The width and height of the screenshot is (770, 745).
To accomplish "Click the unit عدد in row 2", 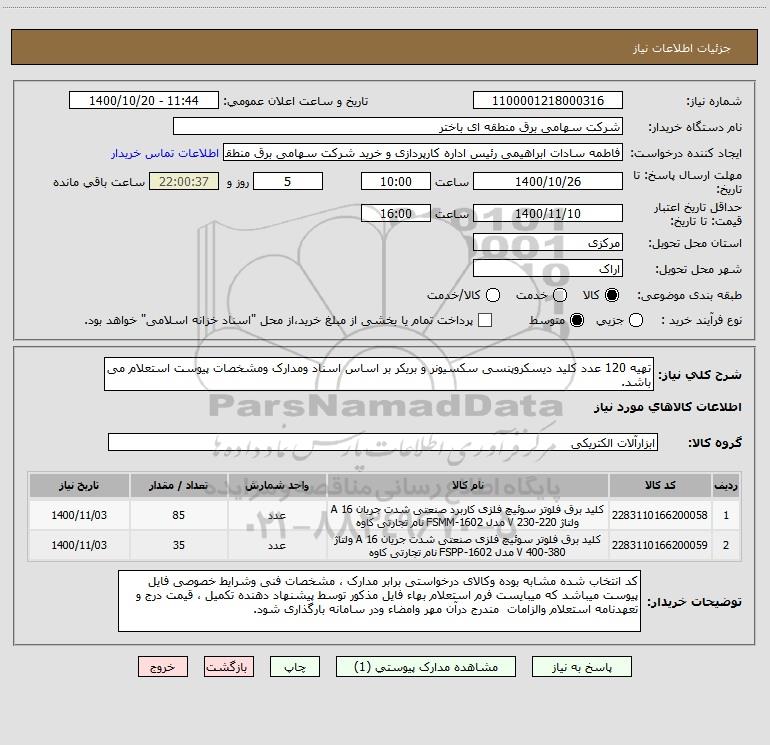I will [277, 545].
